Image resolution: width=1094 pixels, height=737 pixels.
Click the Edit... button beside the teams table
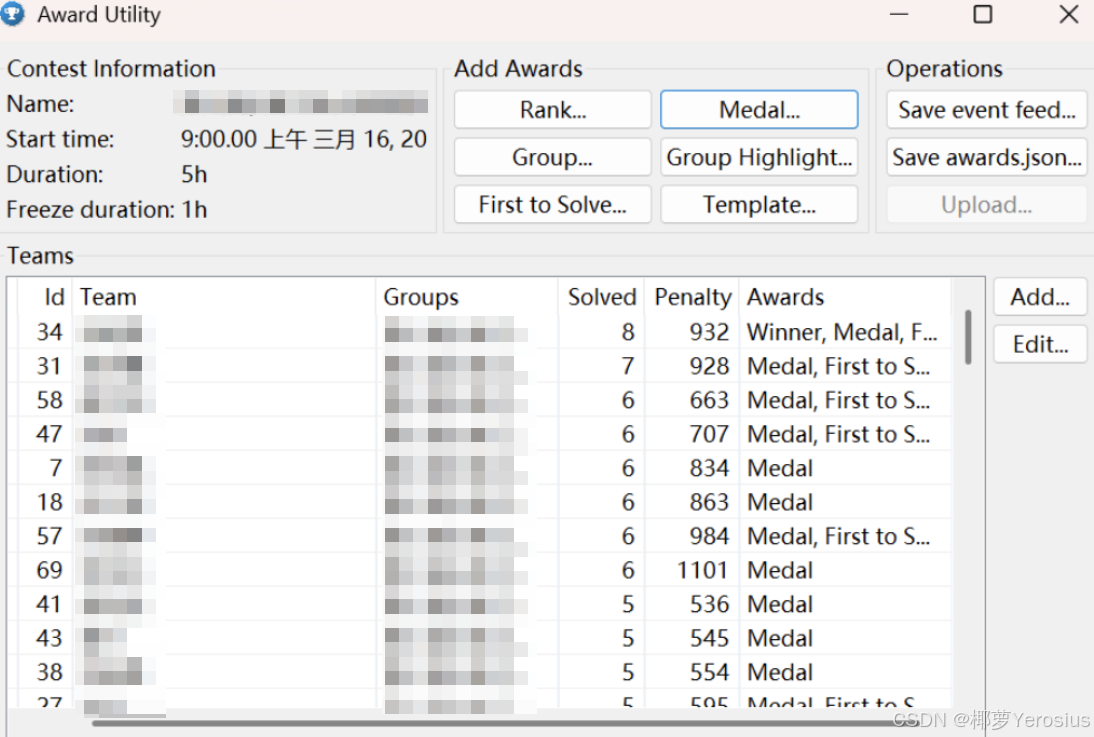tap(1040, 344)
